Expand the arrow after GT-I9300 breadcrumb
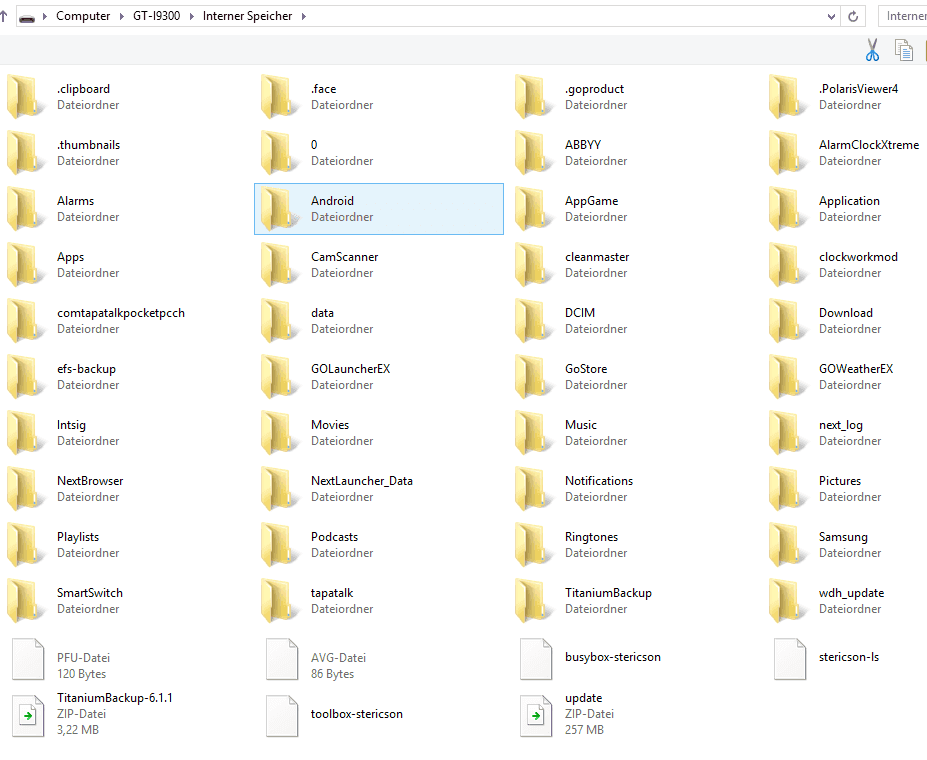 coord(192,17)
